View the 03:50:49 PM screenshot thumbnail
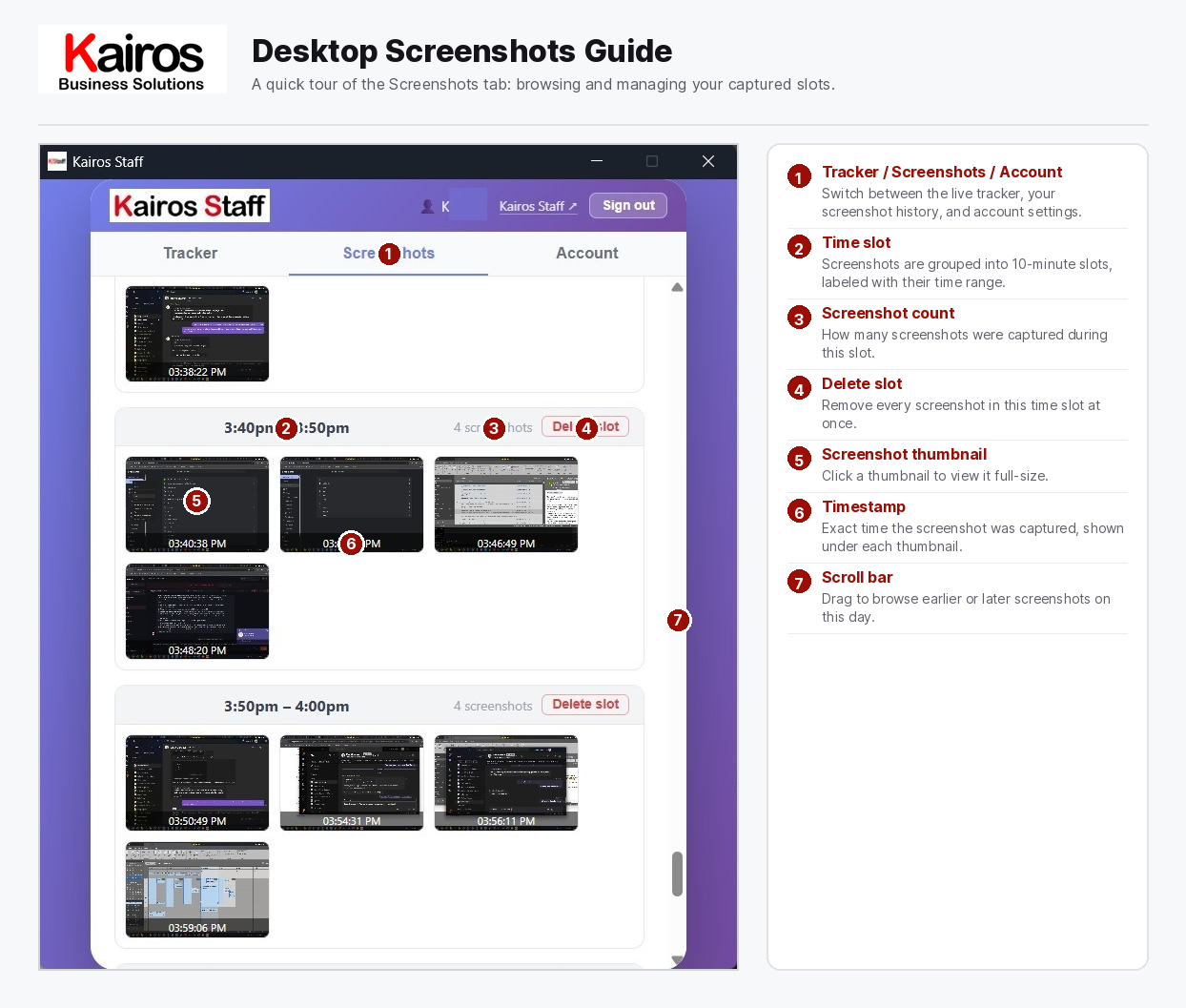The width and height of the screenshot is (1186, 1008). [x=197, y=783]
